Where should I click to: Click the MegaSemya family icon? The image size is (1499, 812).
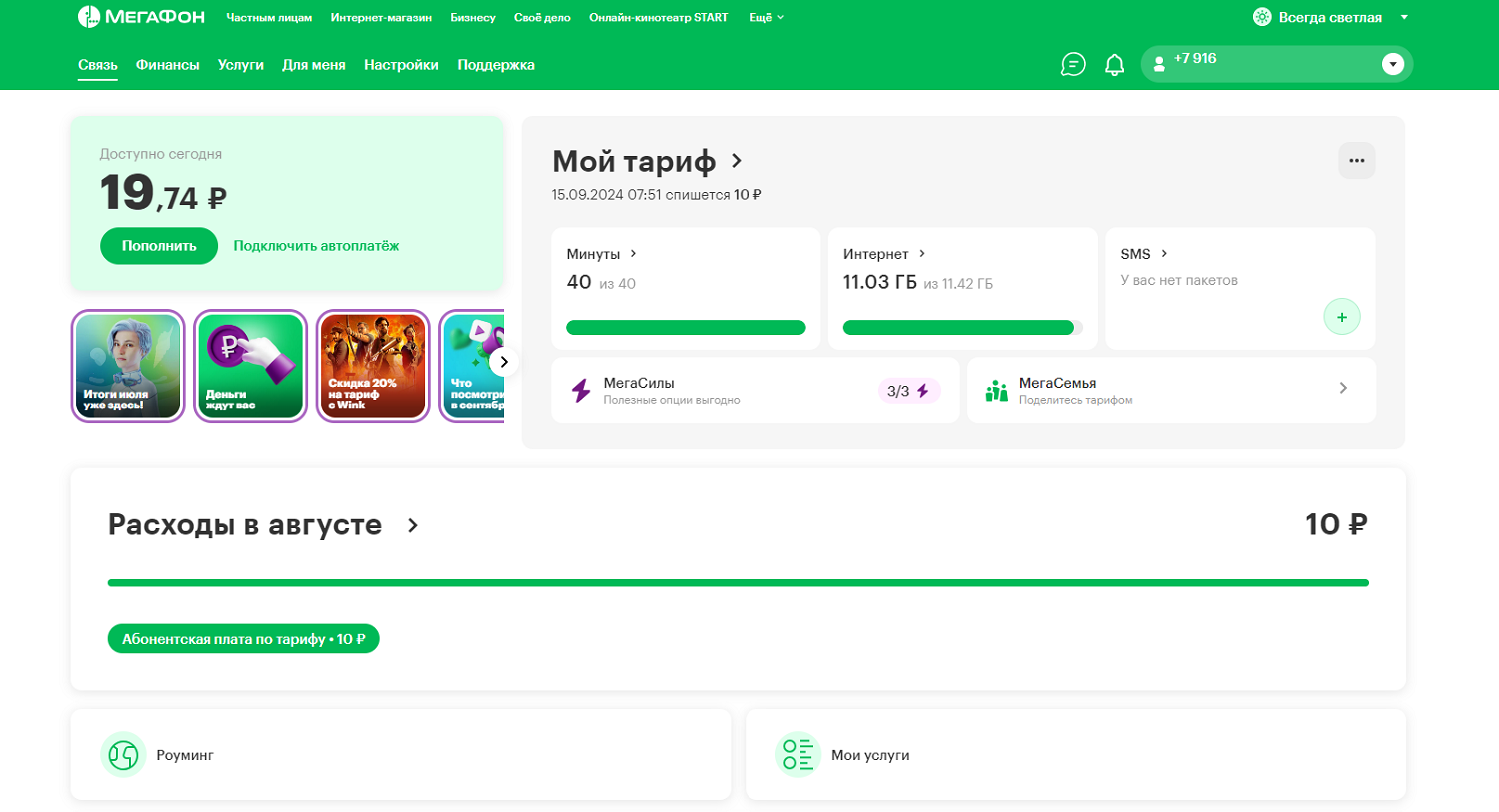996,390
